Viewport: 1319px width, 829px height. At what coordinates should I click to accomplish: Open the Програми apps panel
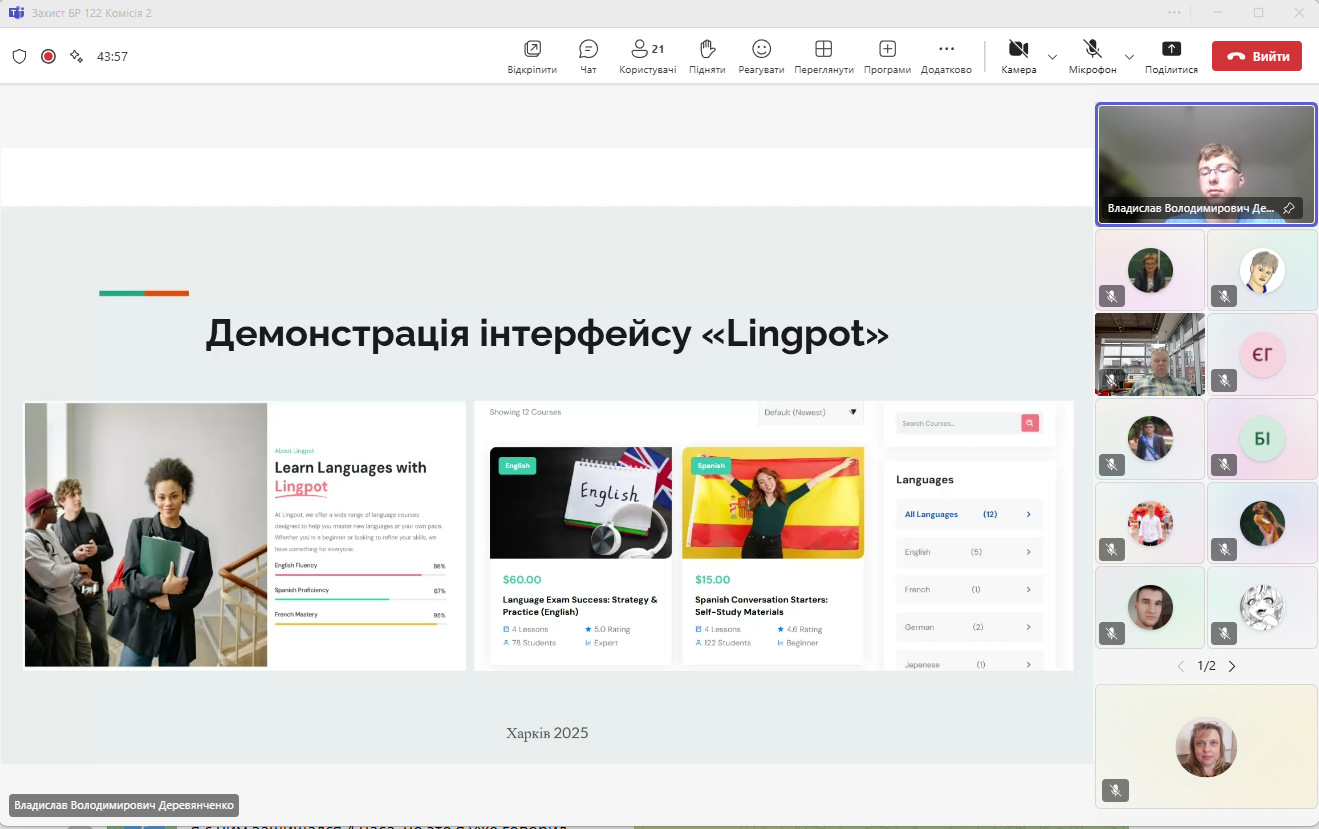(x=887, y=56)
